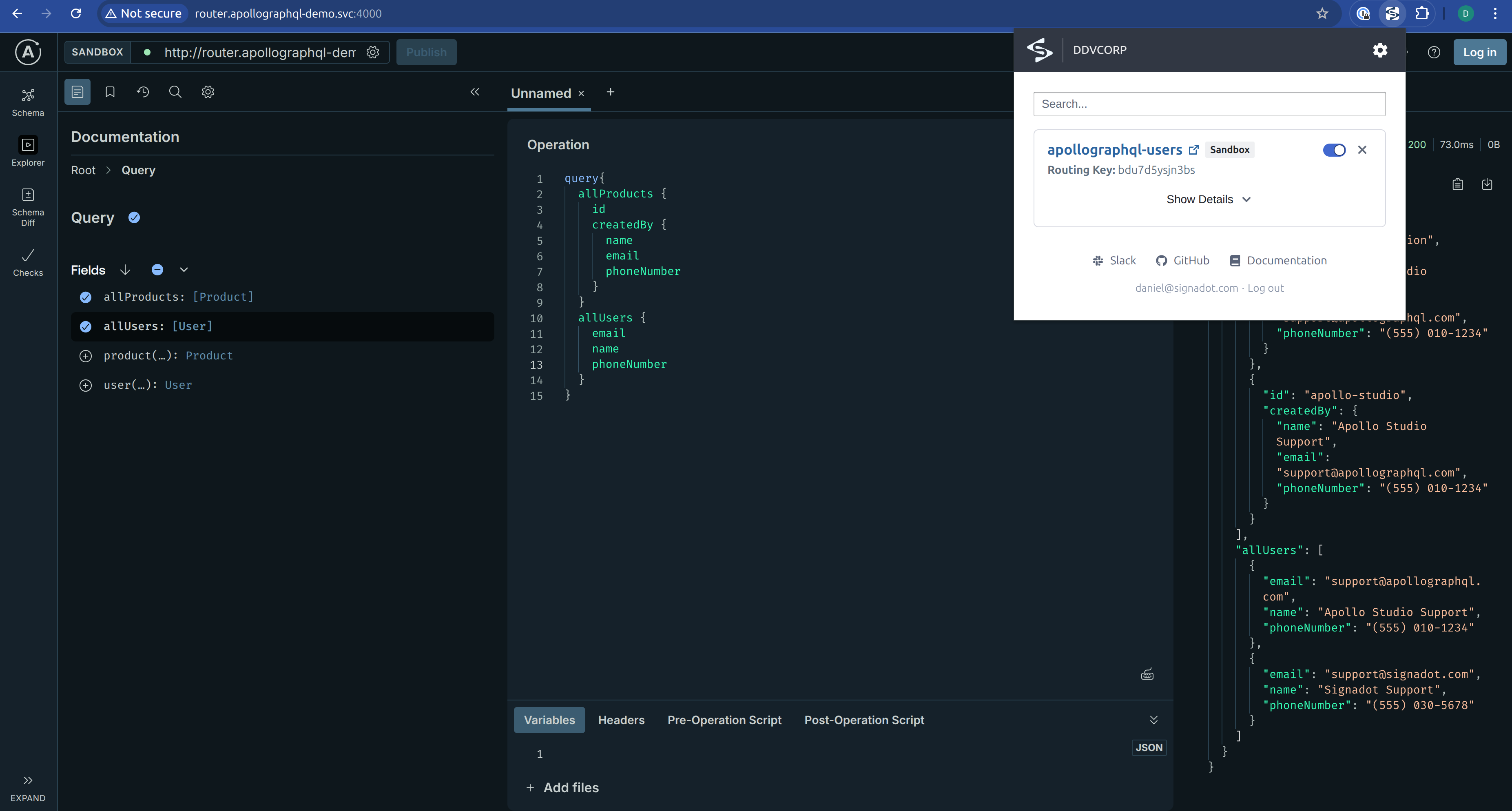The image size is (1512, 811).
Task: Switch to Post-Operation Script tab
Action: tap(864, 720)
